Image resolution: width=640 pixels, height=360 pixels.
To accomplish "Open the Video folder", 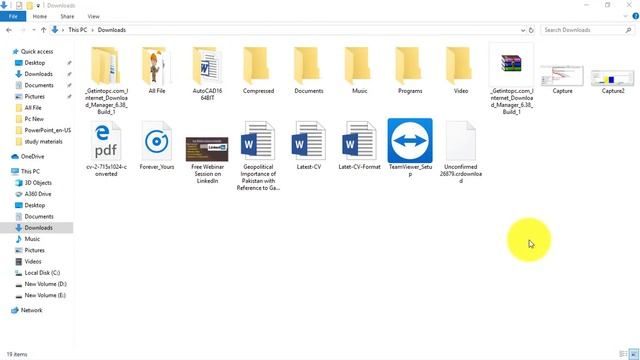I will pyautogui.click(x=460, y=67).
